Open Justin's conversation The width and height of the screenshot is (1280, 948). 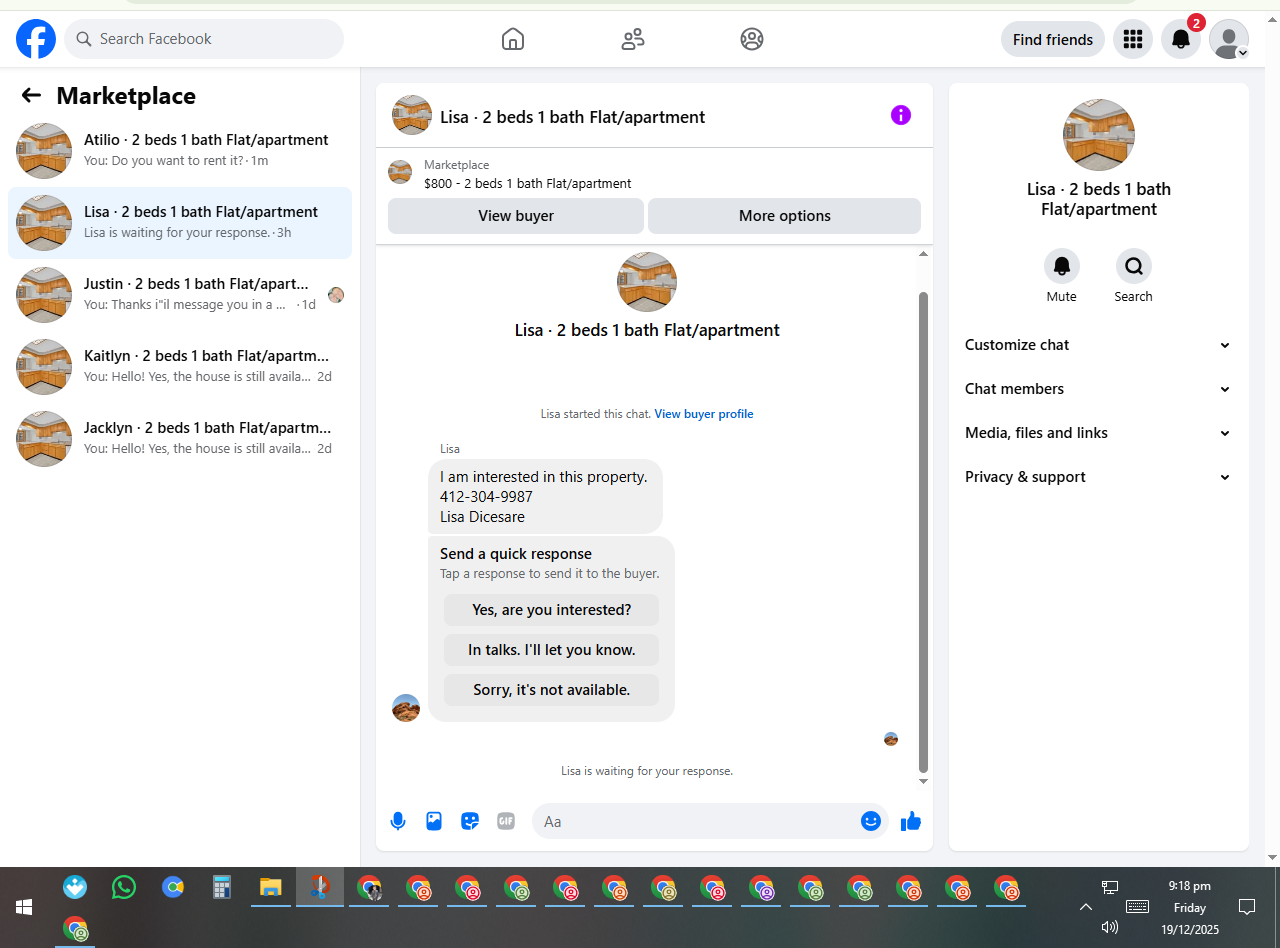tap(180, 295)
